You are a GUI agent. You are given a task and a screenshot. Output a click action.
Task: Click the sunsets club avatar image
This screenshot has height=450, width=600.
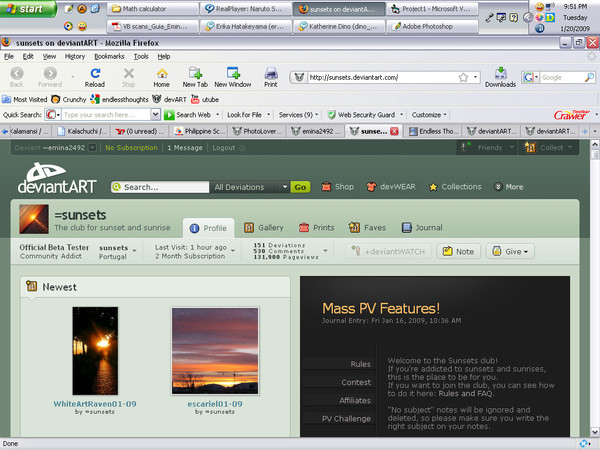pos(34,219)
